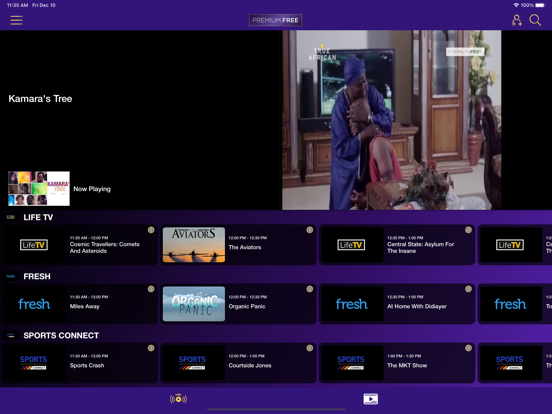Tap info icon on Central State card
Viewport: 552px width, 414px height.
click(x=468, y=230)
